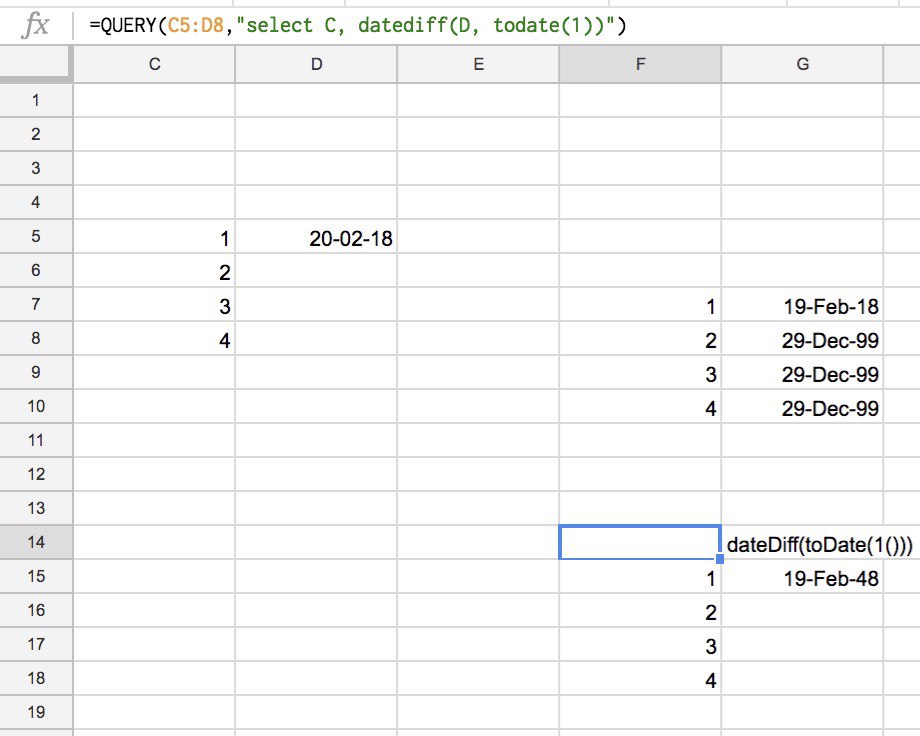Select row 7 header
The width and height of the screenshot is (920, 736).
click(x=36, y=305)
